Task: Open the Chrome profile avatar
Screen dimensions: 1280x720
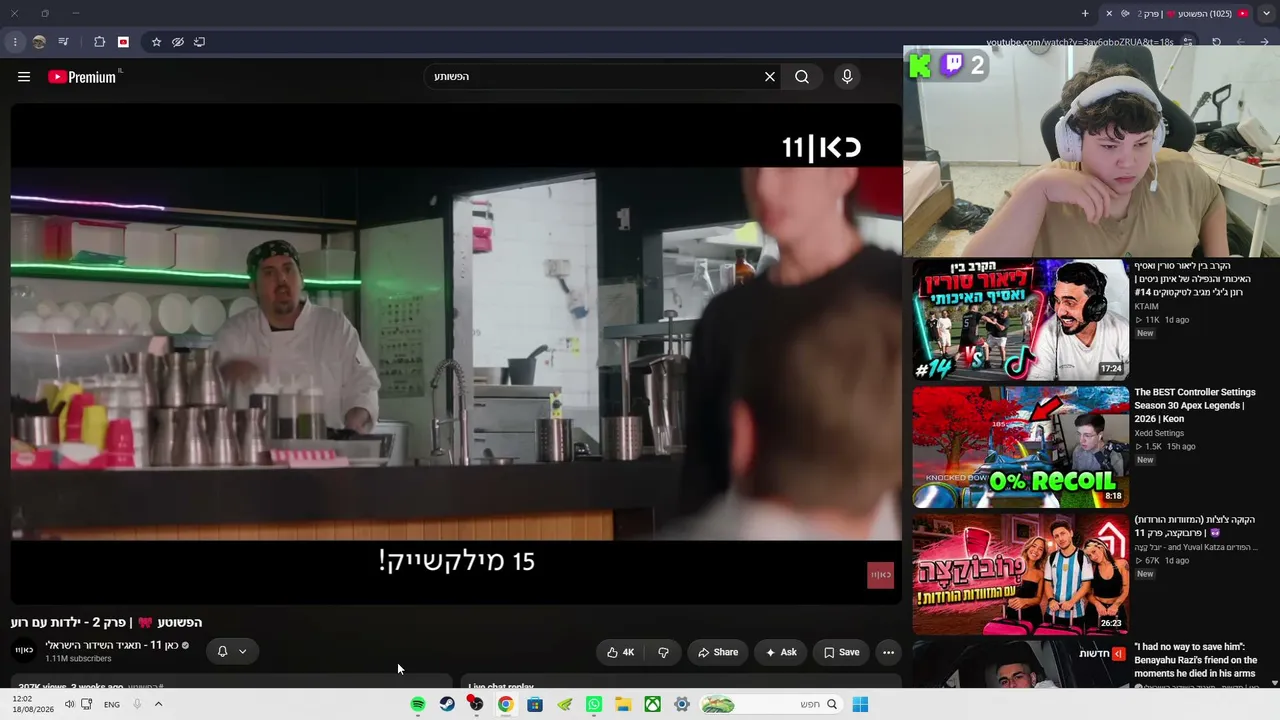Action: [x=39, y=42]
